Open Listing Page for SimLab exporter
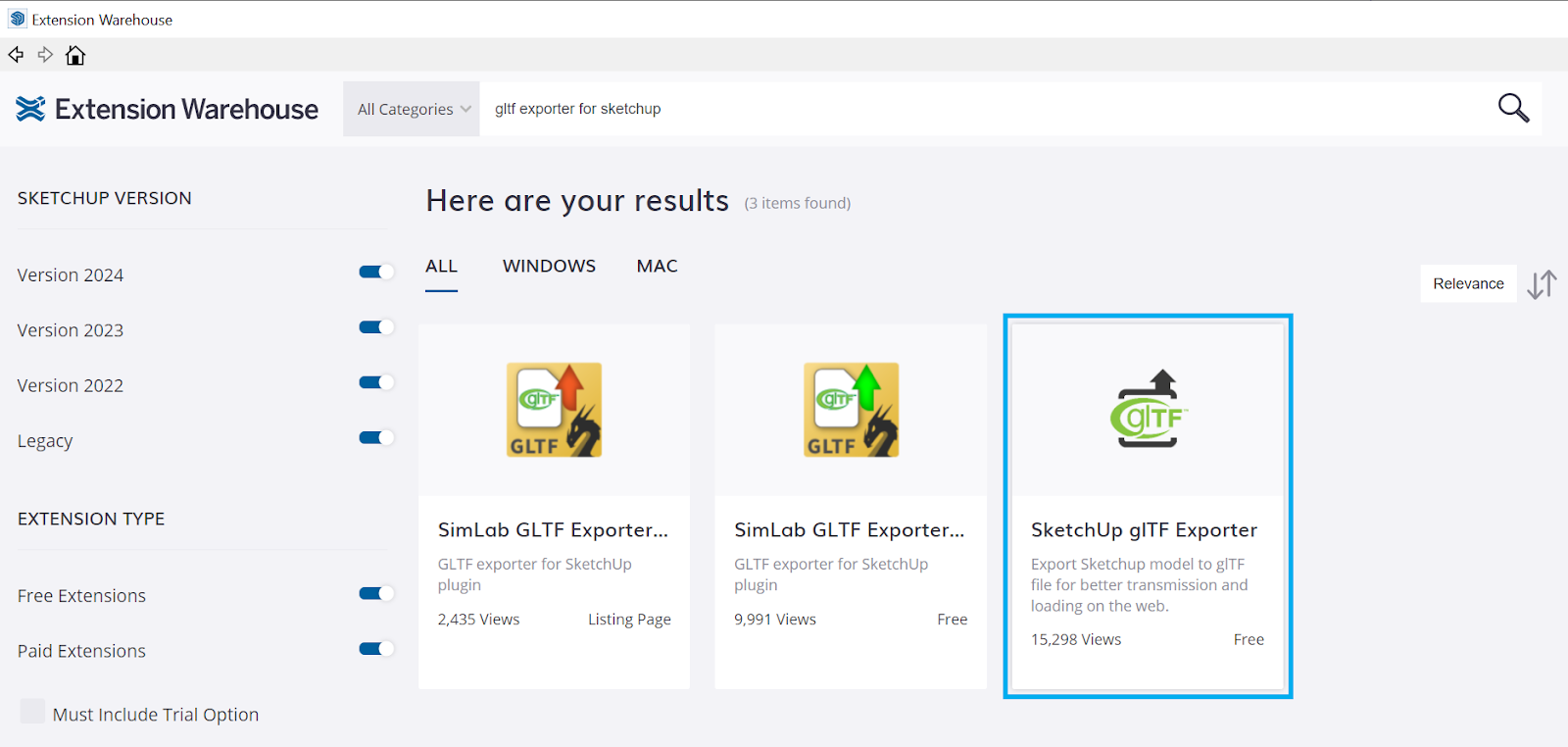This screenshot has width=1568, height=747. click(x=629, y=620)
